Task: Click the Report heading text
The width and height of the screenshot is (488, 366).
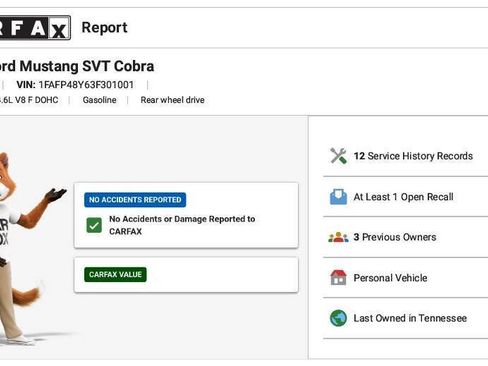Action: click(x=104, y=28)
